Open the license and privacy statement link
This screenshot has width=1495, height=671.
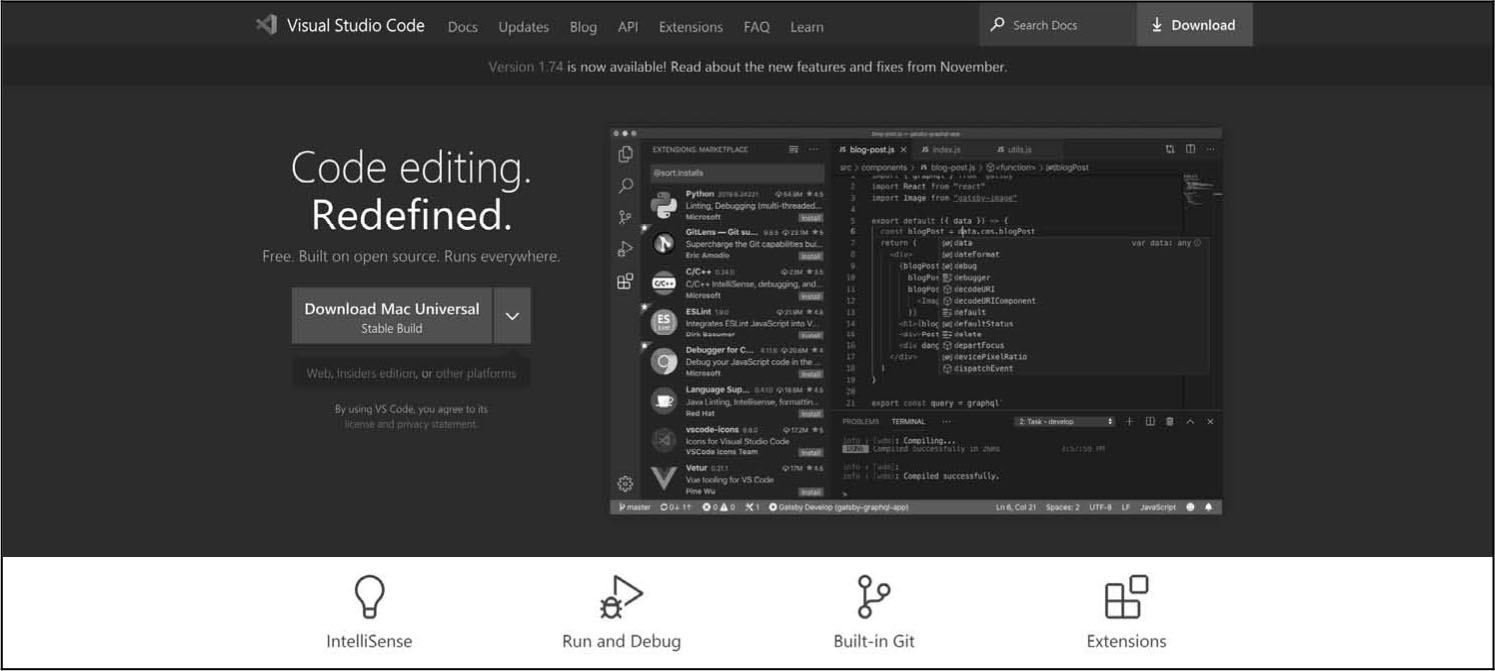pos(411,424)
